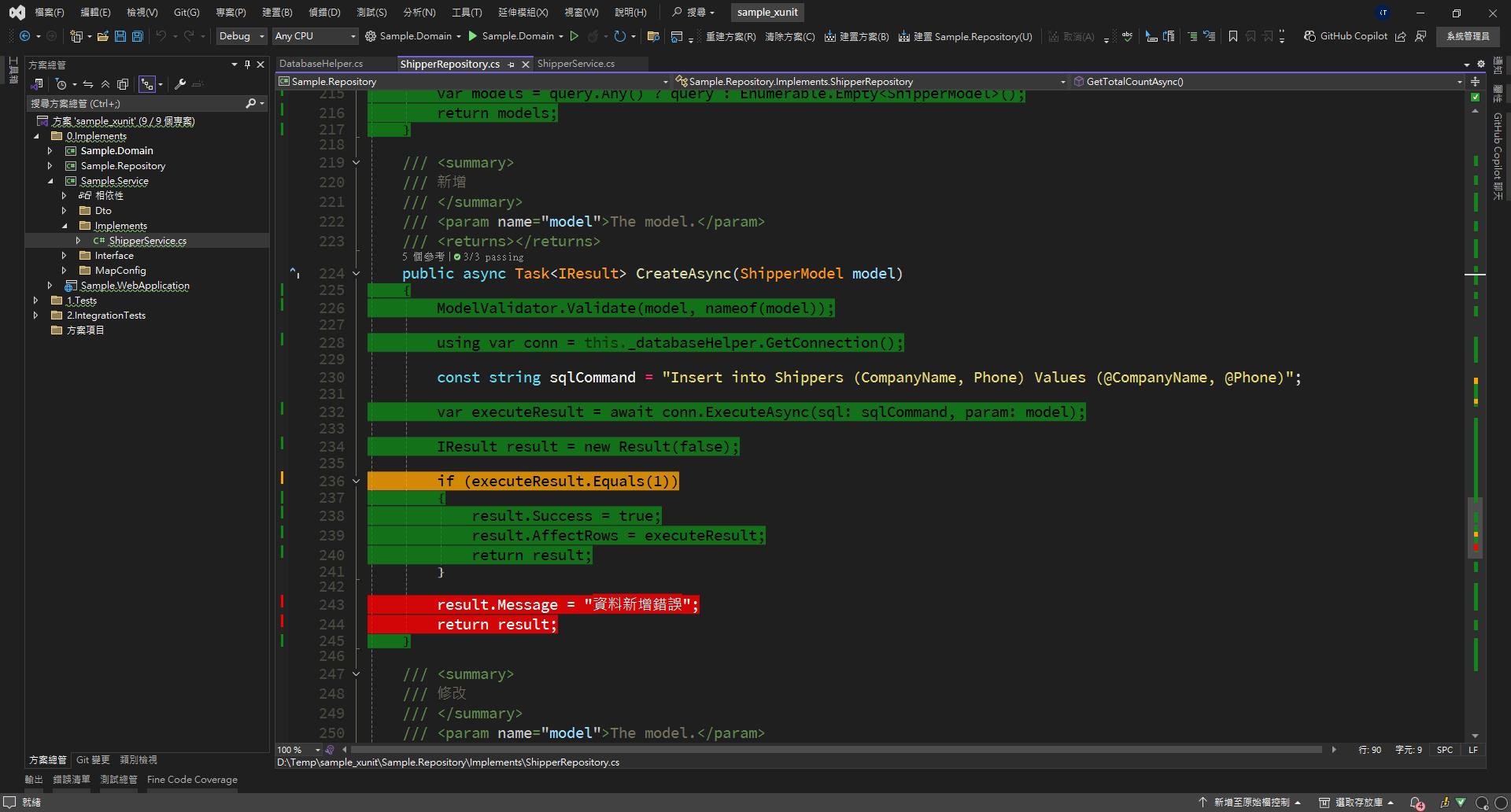Image resolution: width=1511 pixels, height=812 pixels.
Task: Click the Save All toolbar icon
Action: 137,36
